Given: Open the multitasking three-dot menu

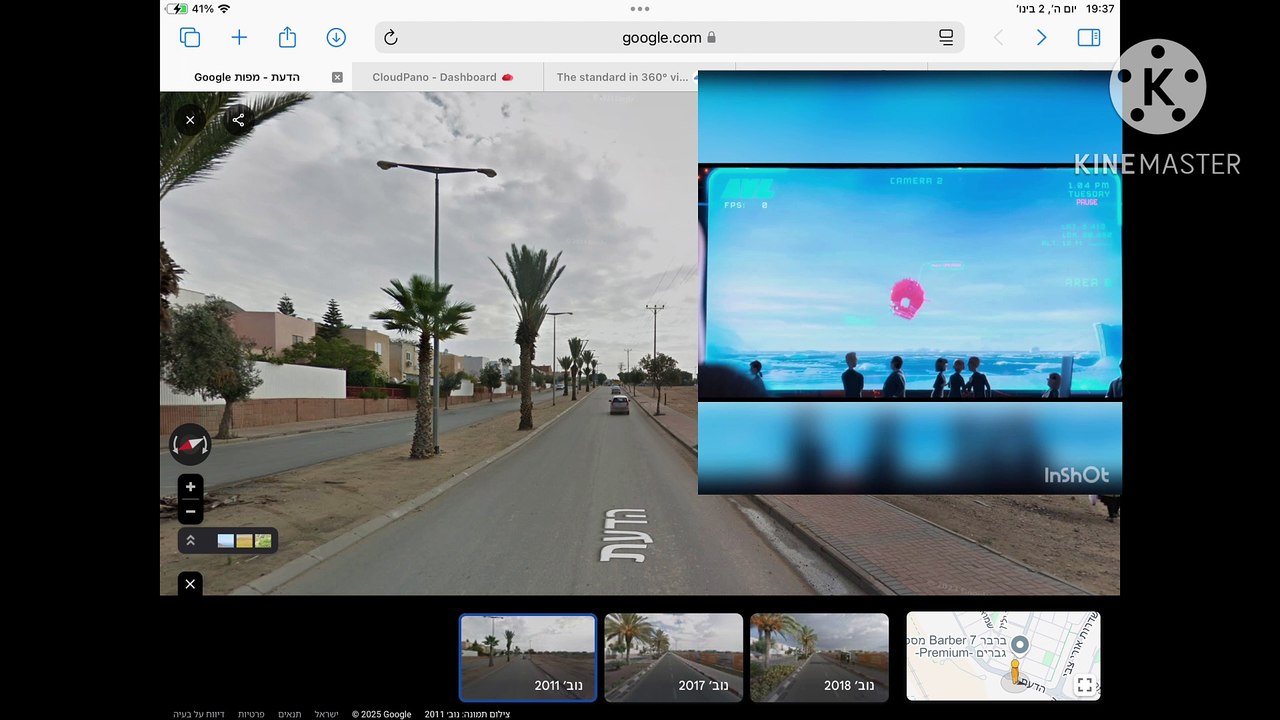Looking at the screenshot, I should click(x=640, y=8).
